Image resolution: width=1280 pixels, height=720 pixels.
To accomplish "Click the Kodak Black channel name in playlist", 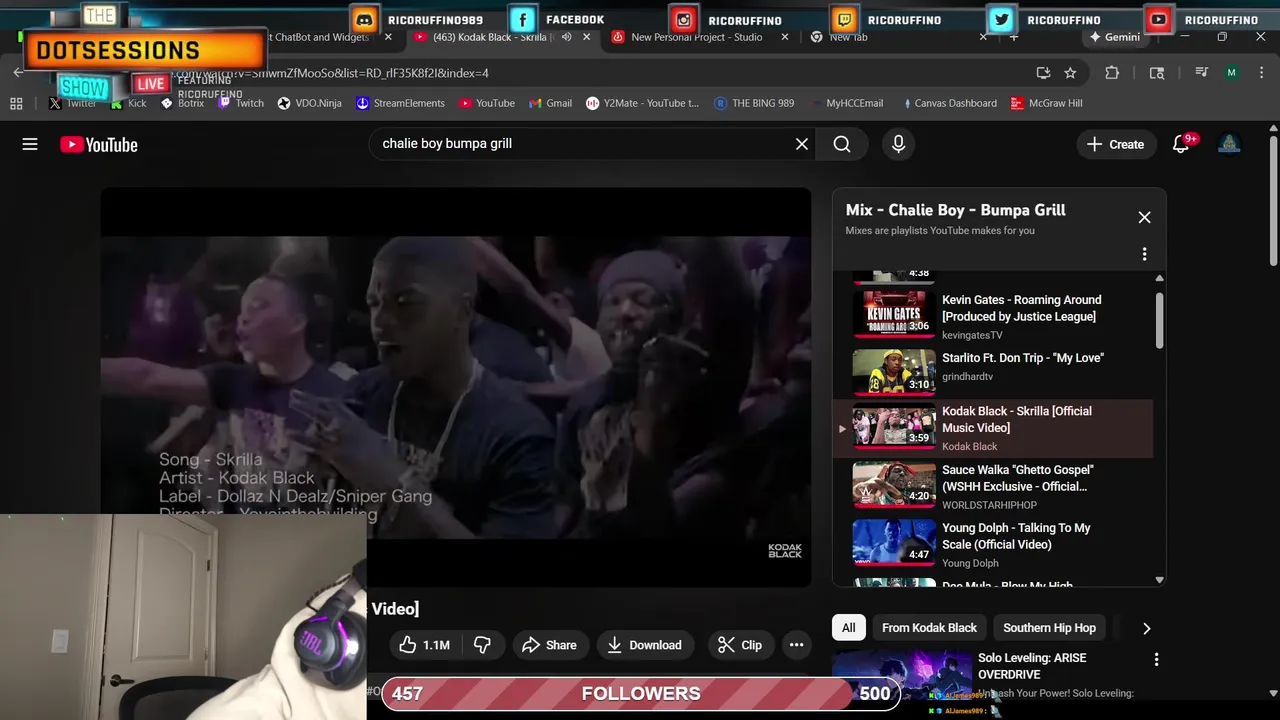I will coord(970,446).
